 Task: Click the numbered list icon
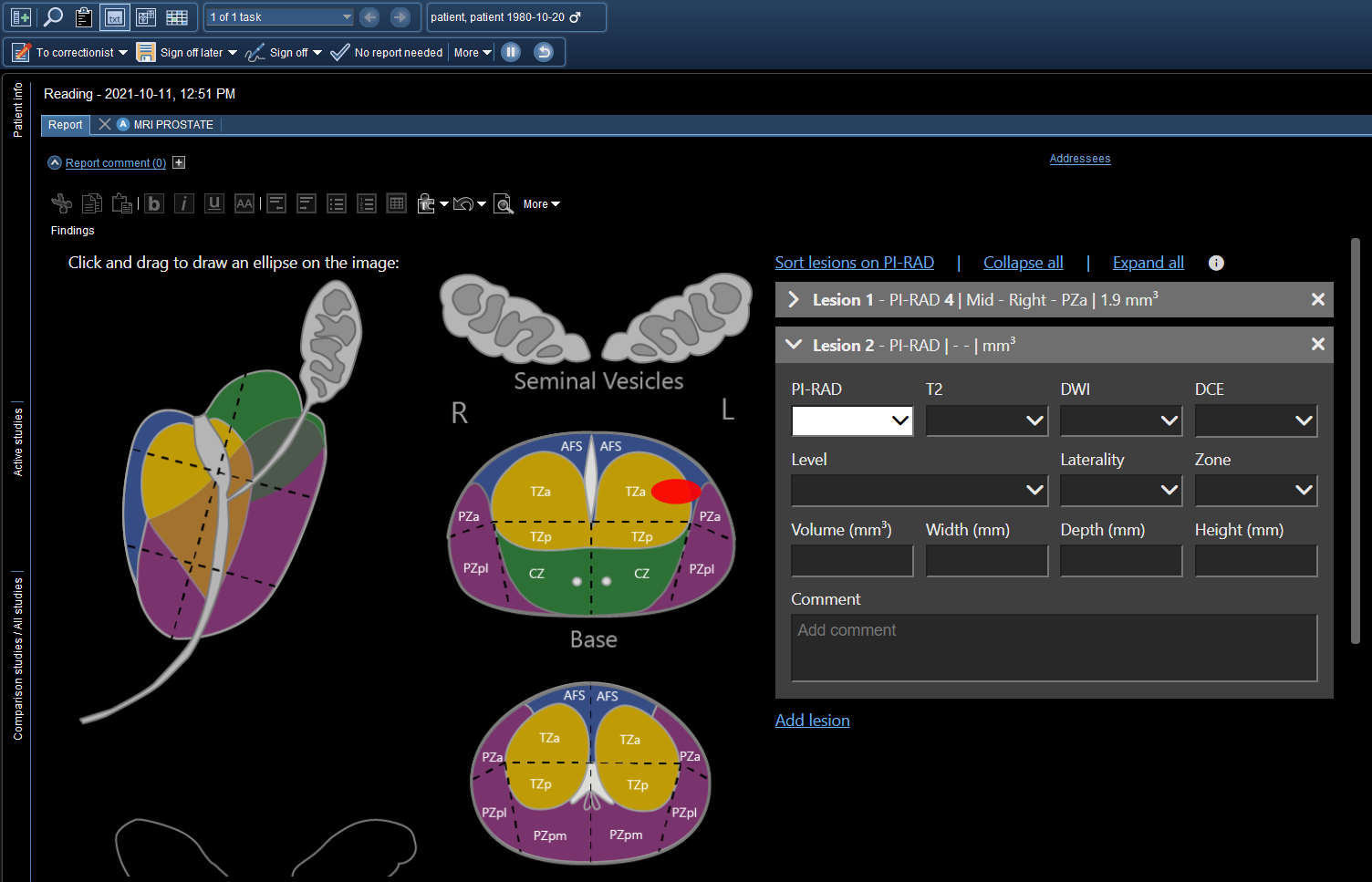click(x=367, y=203)
